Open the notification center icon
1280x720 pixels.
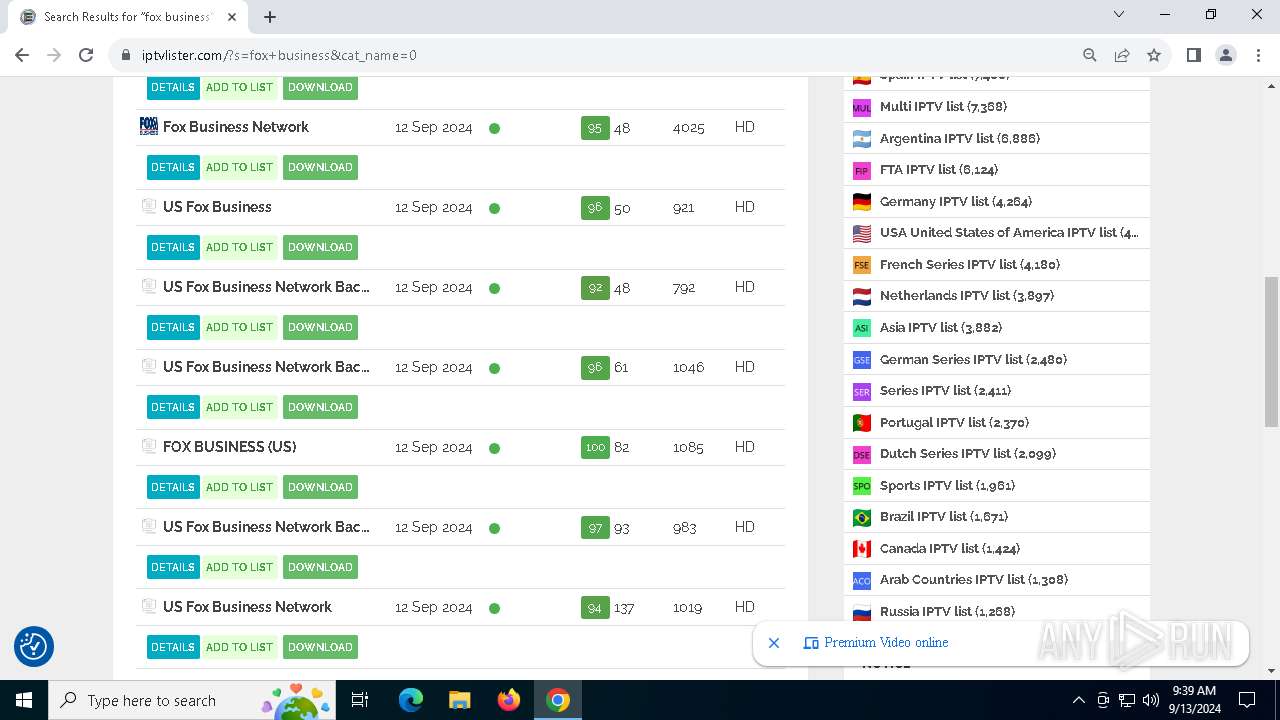point(1247,700)
